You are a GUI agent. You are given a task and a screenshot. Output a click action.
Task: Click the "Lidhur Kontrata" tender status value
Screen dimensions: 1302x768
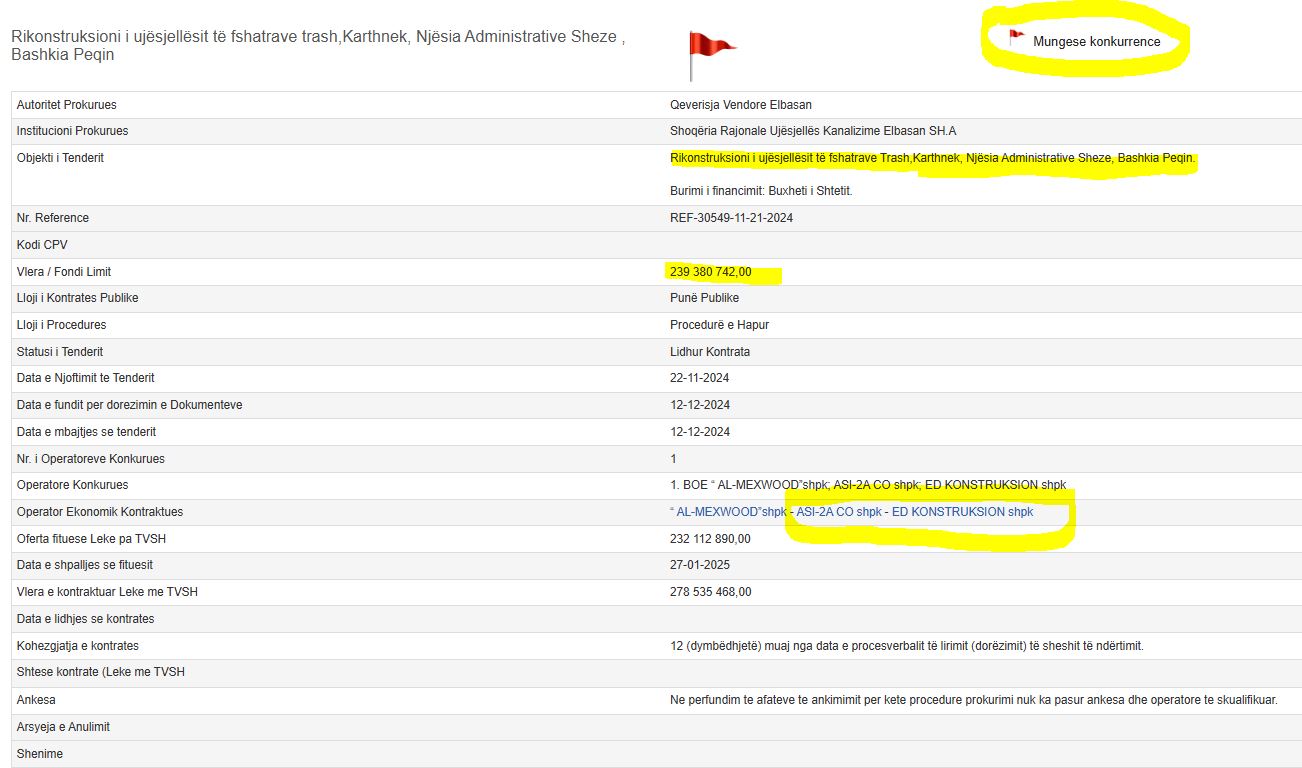coord(709,352)
